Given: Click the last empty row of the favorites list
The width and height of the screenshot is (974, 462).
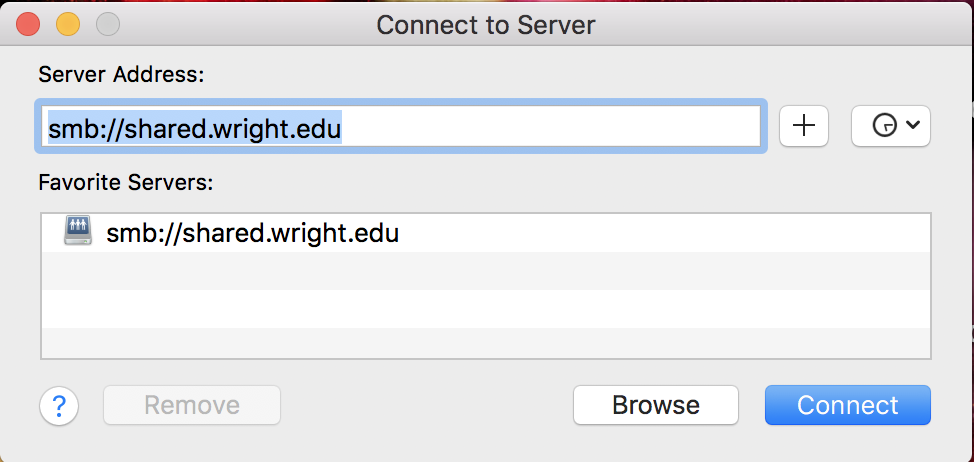Looking at the screenshot, I should 486,341.
